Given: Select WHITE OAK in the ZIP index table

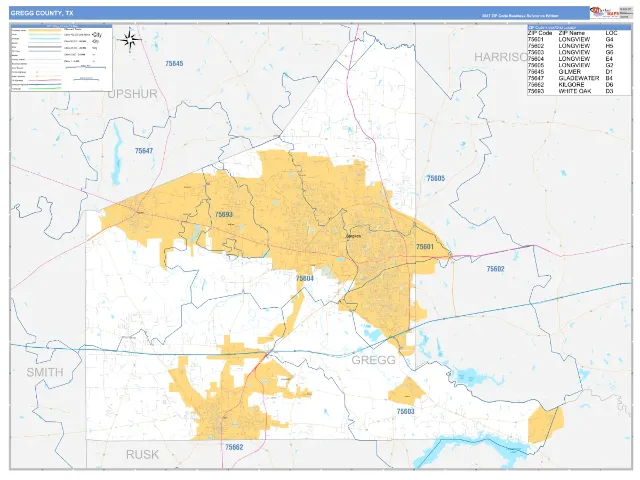Looking at the screenshot, I should [575, 91].
